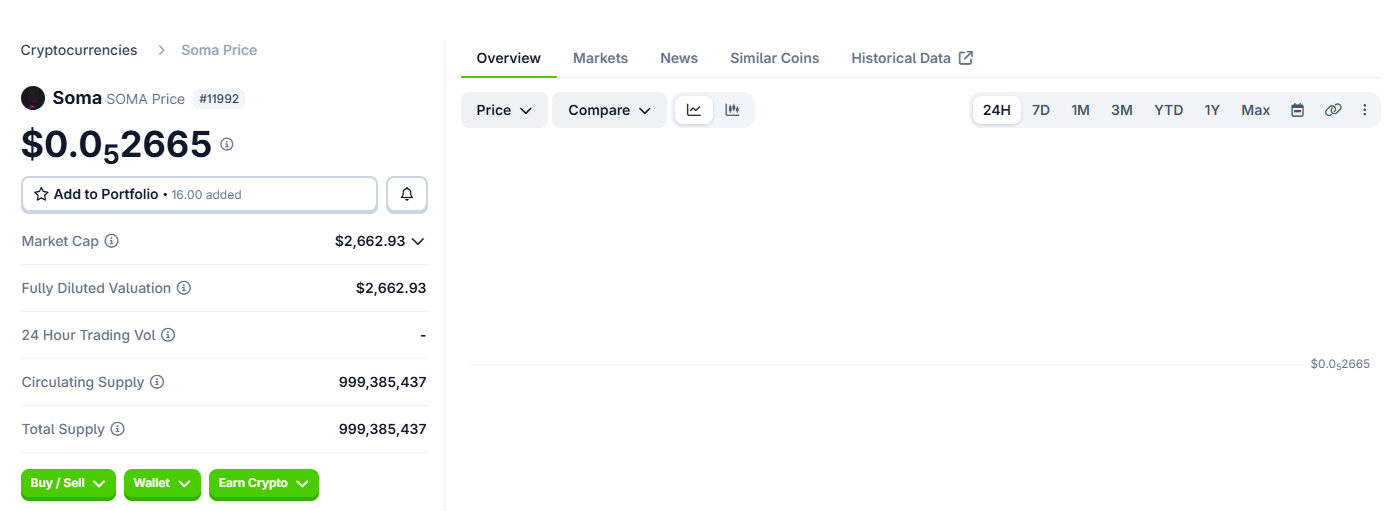The width and height of the screenshot is (1385, 511).
Task: Expand the Market Cap value chevron
Action: [x=418, y=241]
